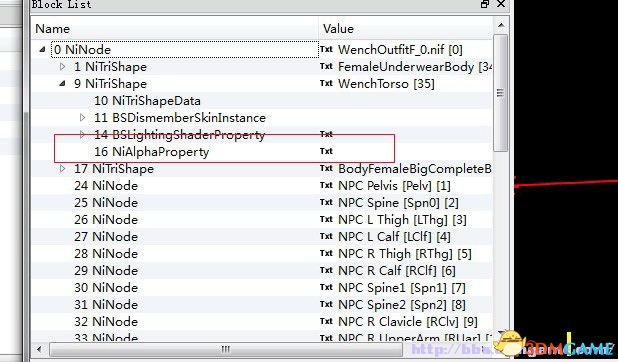Click Txt icon beside NPC R Calf
Viewport: 618px width, 362px height.
[x=326, y=270]
